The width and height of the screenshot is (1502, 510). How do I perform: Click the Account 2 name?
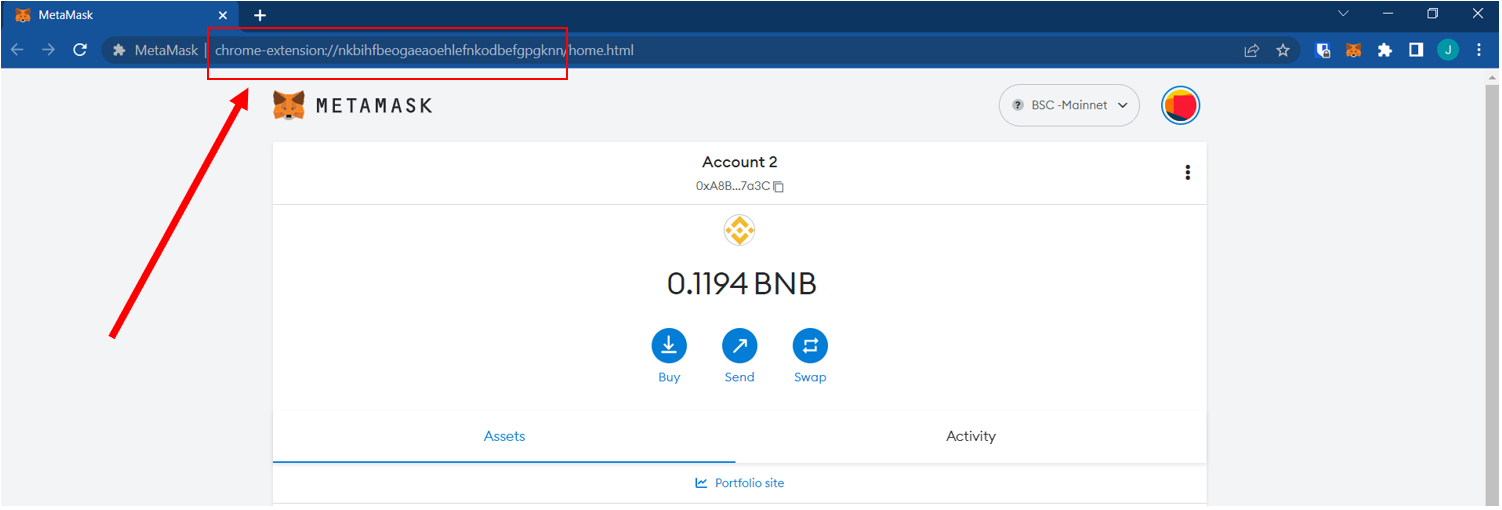coord(740,162)
